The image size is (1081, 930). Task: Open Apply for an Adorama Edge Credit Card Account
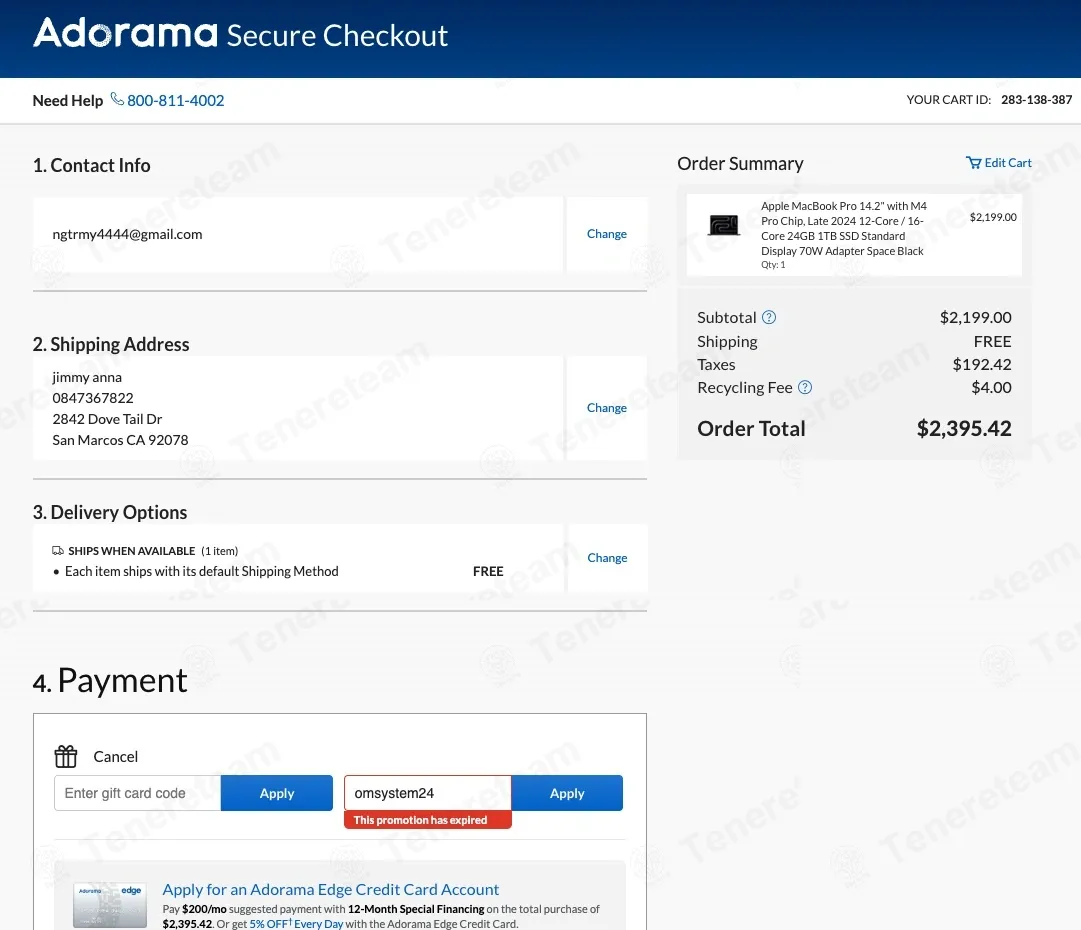pyautogui.click(x=331, y=889)
